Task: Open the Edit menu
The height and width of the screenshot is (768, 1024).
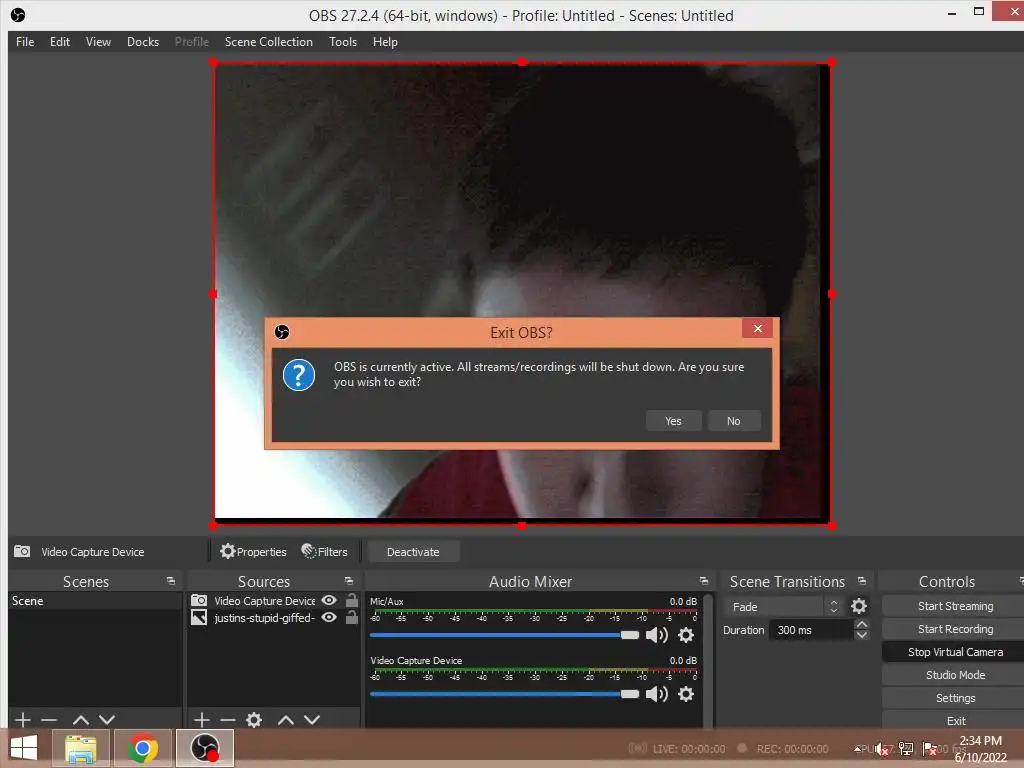Action: point(59,42)
